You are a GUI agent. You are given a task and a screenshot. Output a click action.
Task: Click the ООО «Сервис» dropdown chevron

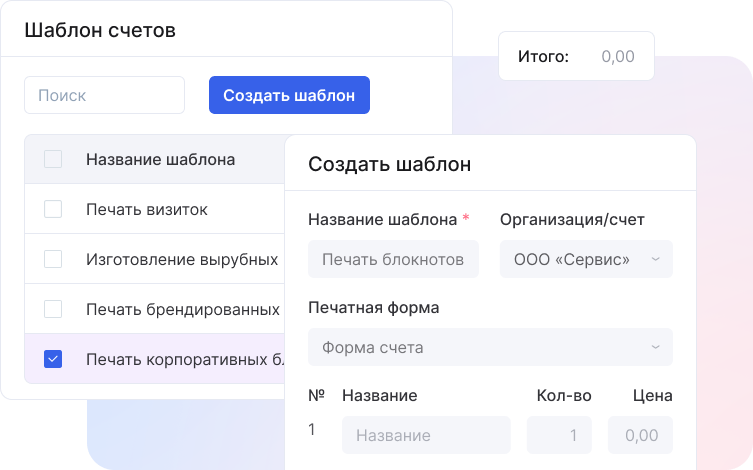pos(655,259)
